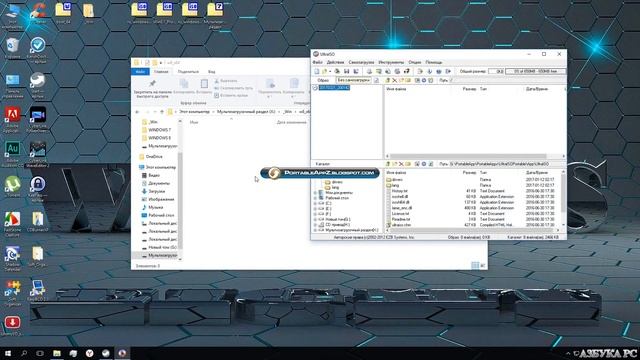Click the Save As icon in UltraISO toolbar
Viewport: 640px width, 360px height.
coord(356,71)
